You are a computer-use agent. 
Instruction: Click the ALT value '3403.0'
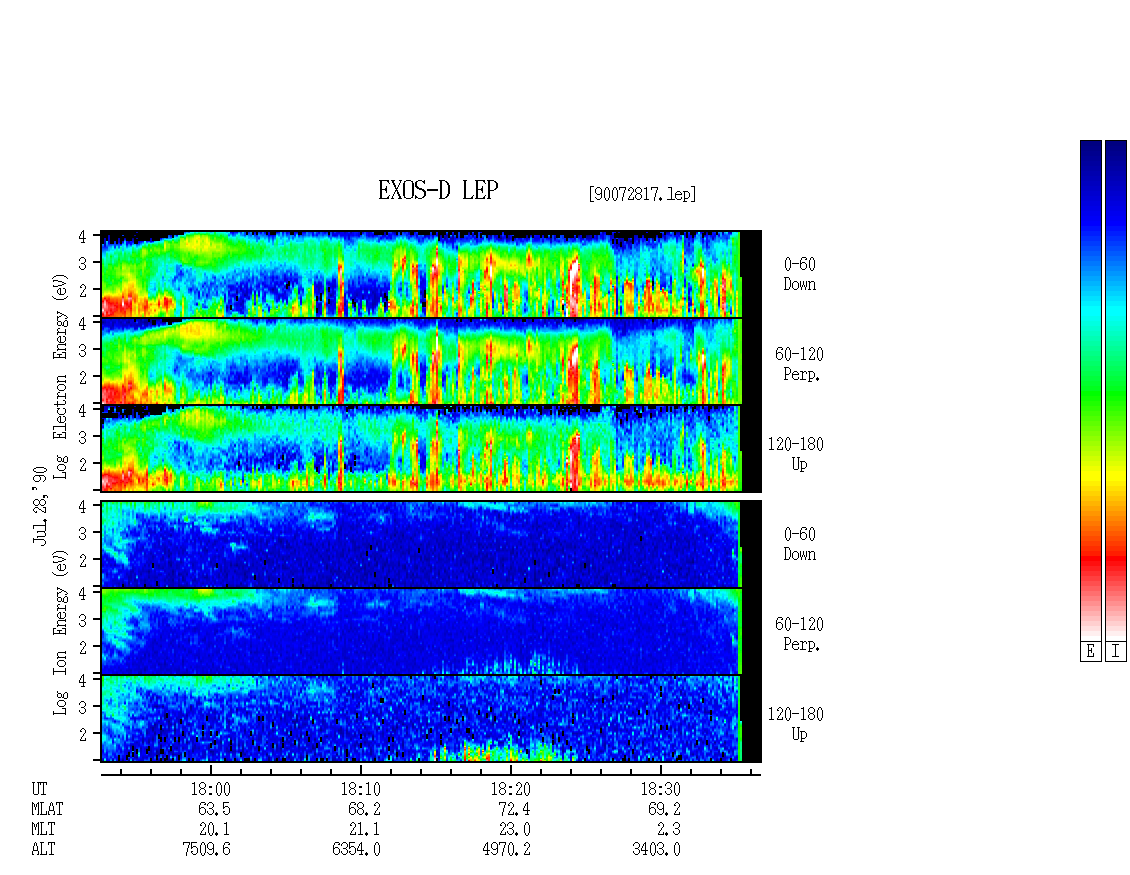point(656,850)
